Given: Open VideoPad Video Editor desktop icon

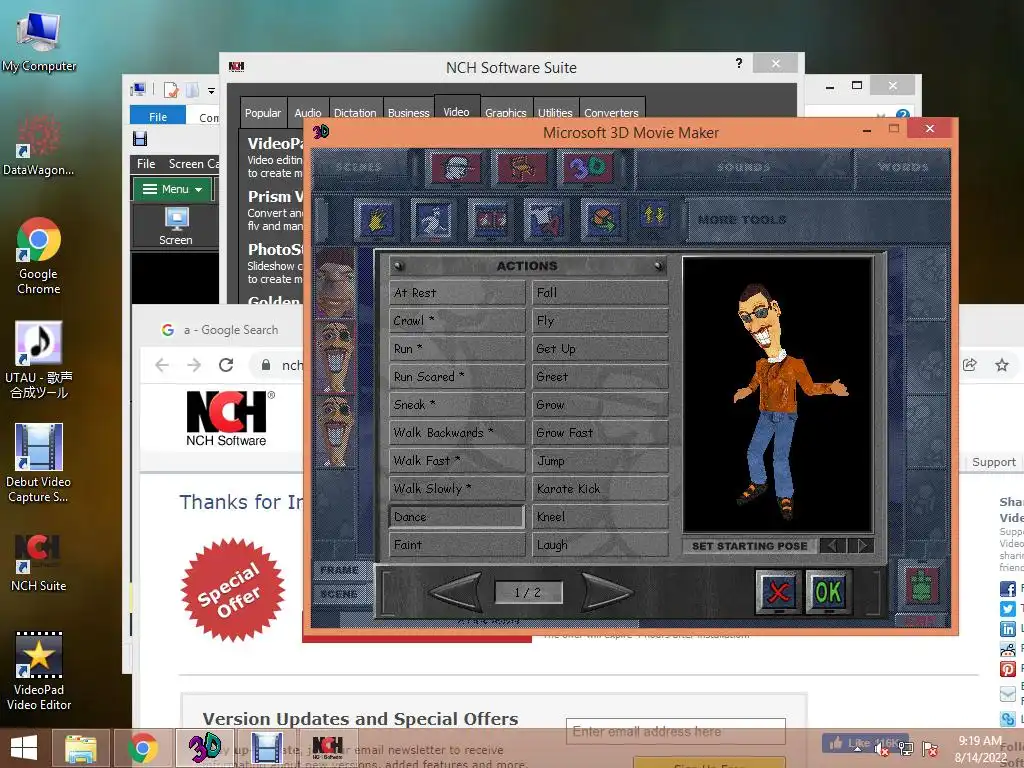Looking at the screenshot, I should tap(39, 671).
